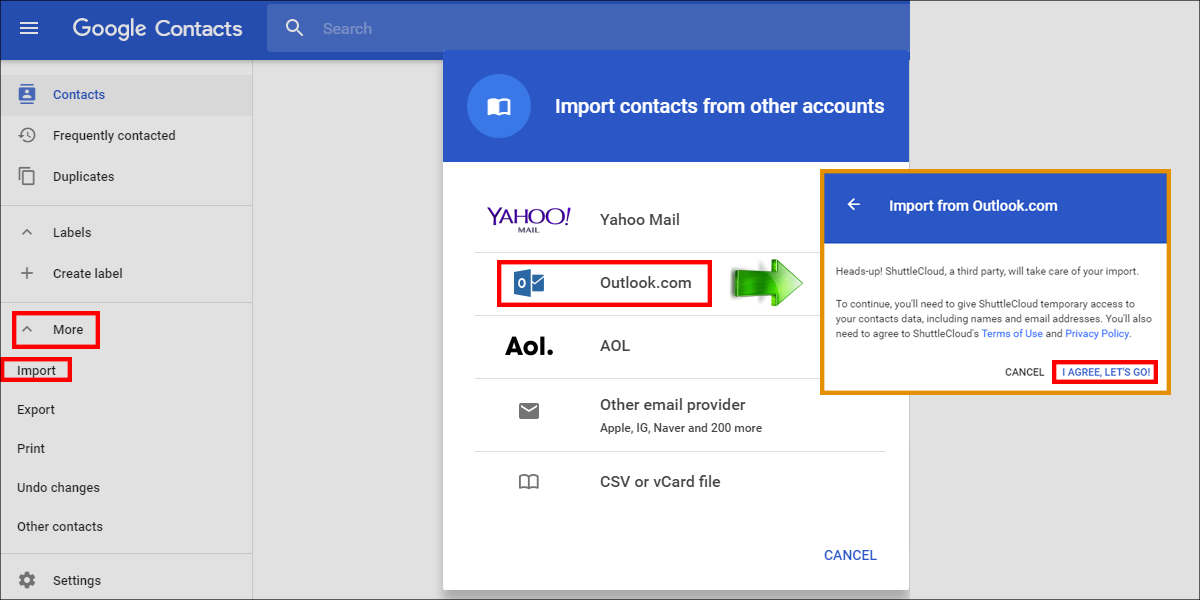Click the search magnifier icon
Screen dimensions: 1200x600
pos(294,28)
